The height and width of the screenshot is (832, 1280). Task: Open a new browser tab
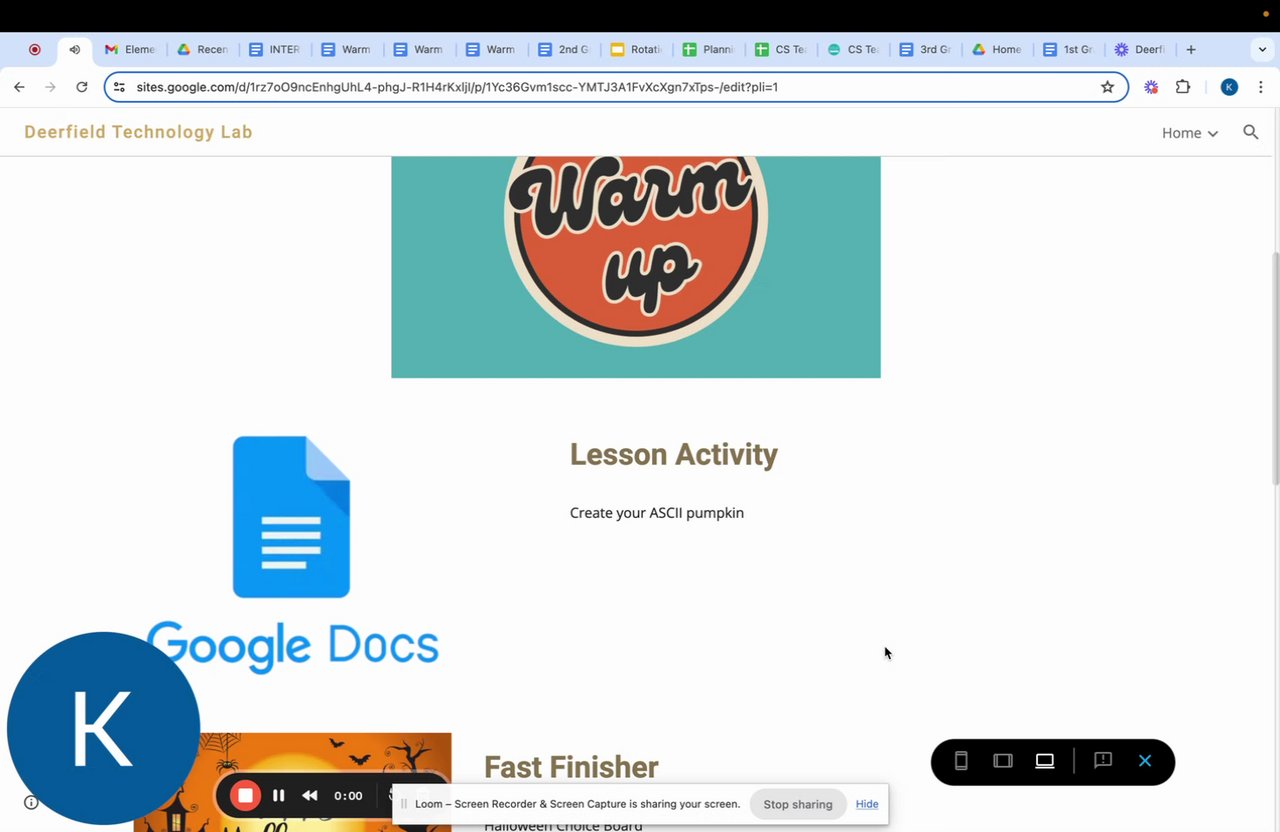(1190, 49)
